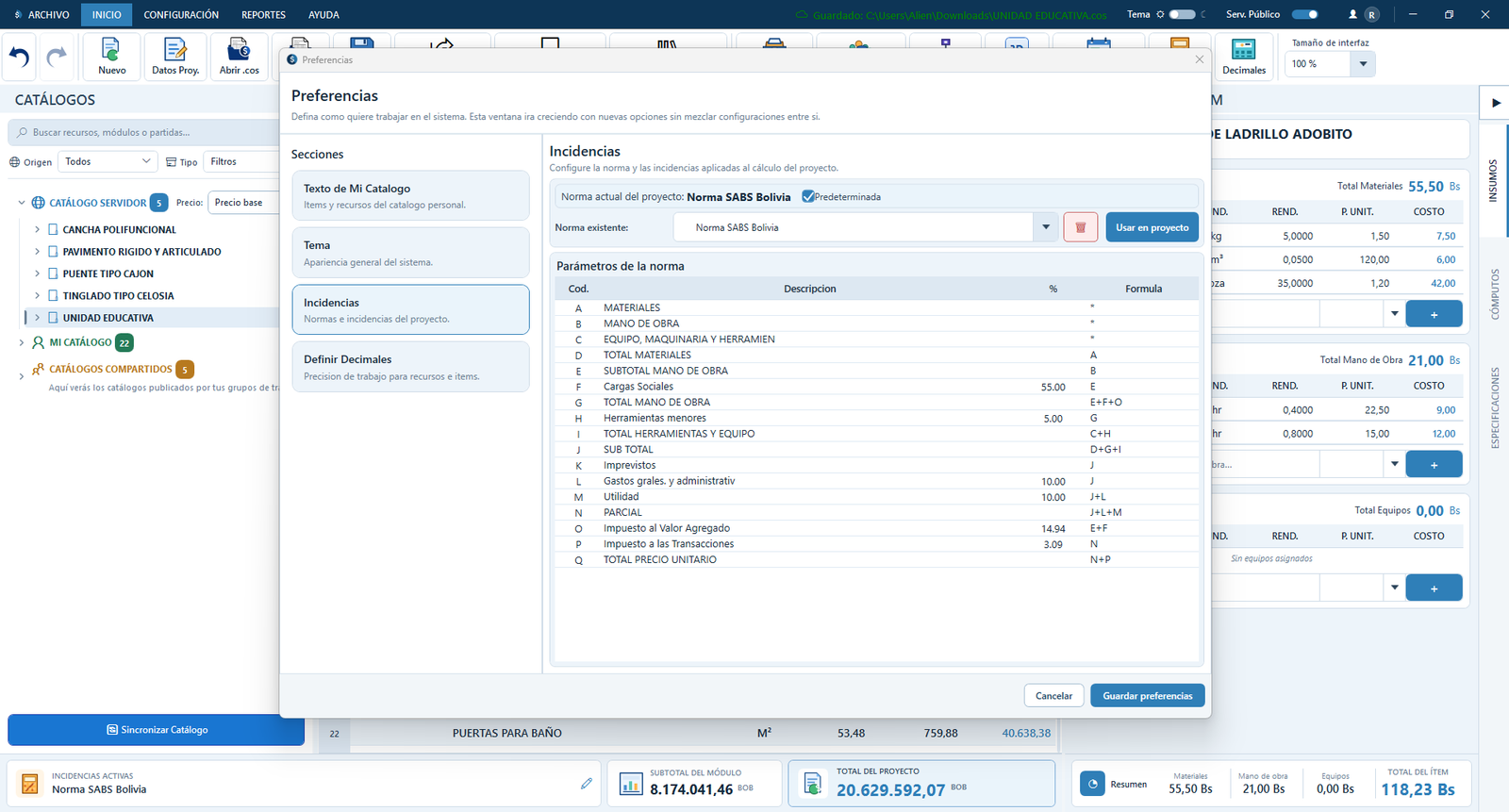Click the Guardar preferencias button
The image size is (1509, 812).
(x=1148, y=696)
